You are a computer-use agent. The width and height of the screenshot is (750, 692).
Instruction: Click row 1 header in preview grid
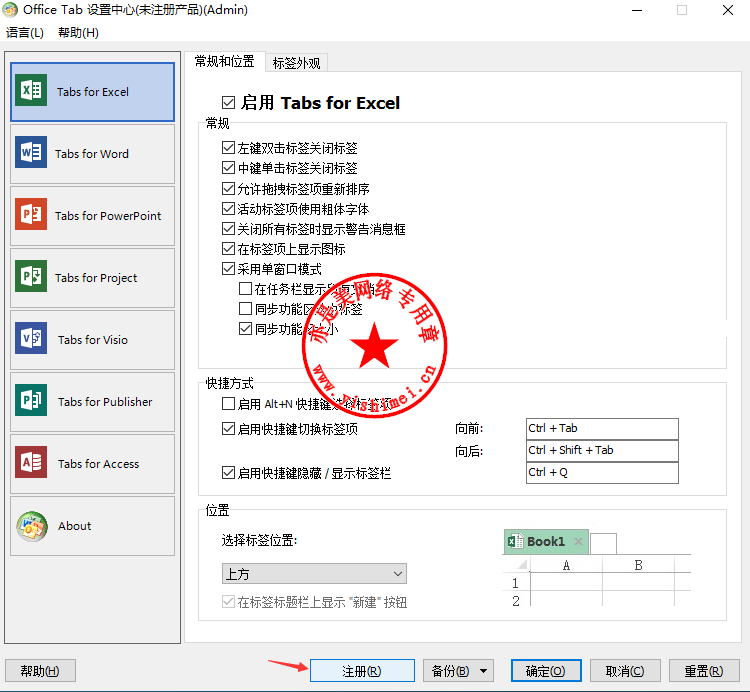(516, 583)
